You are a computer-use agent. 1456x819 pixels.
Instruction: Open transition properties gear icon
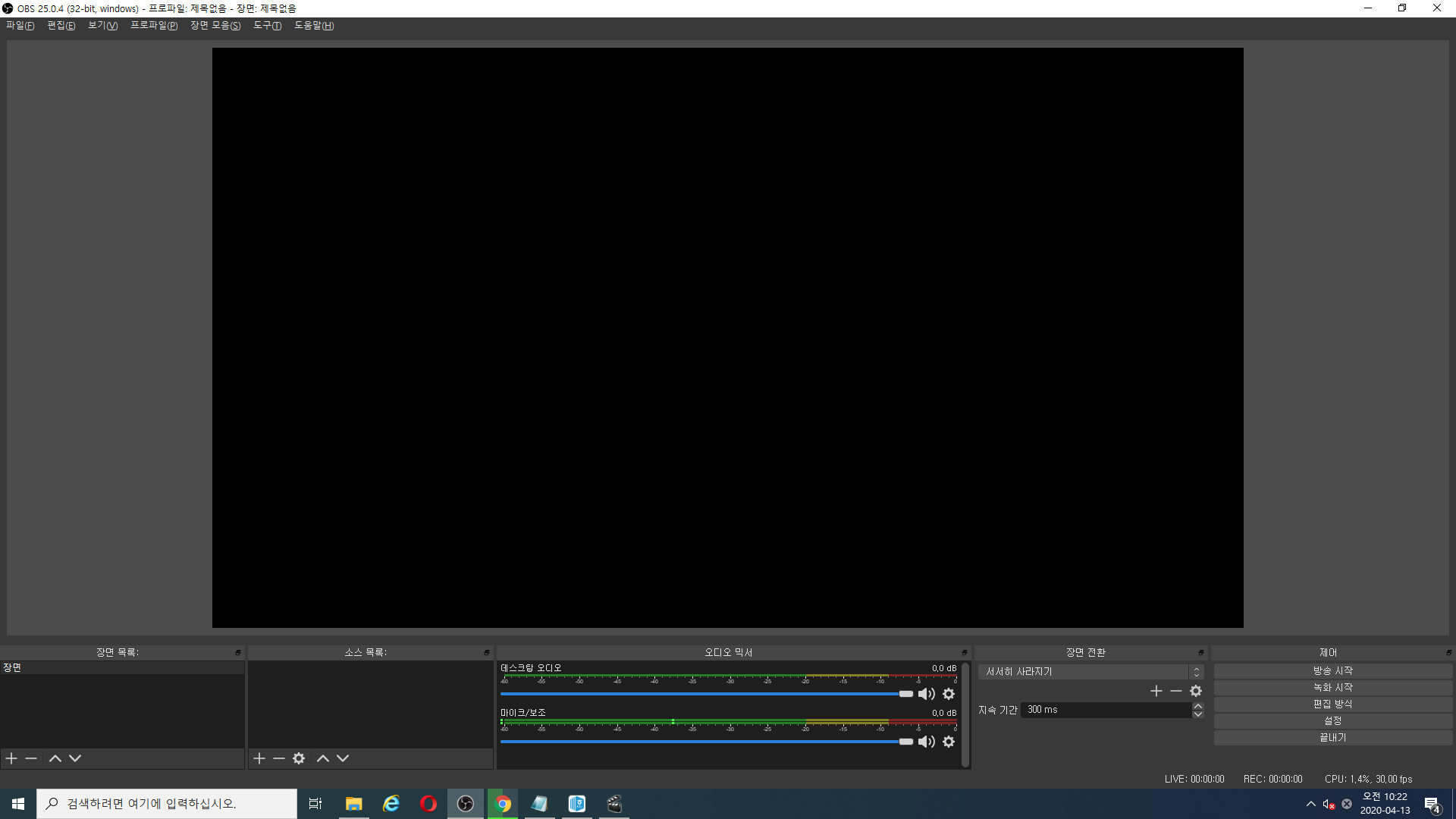click(1196, 691)
